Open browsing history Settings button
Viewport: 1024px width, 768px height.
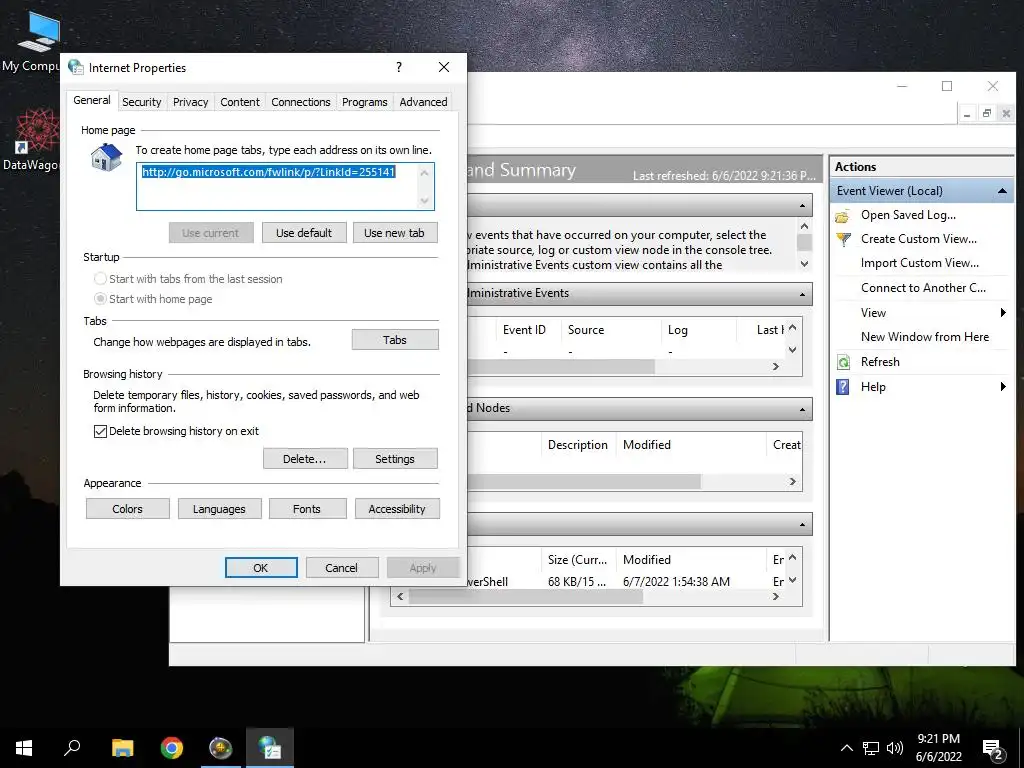coord(395,459)
